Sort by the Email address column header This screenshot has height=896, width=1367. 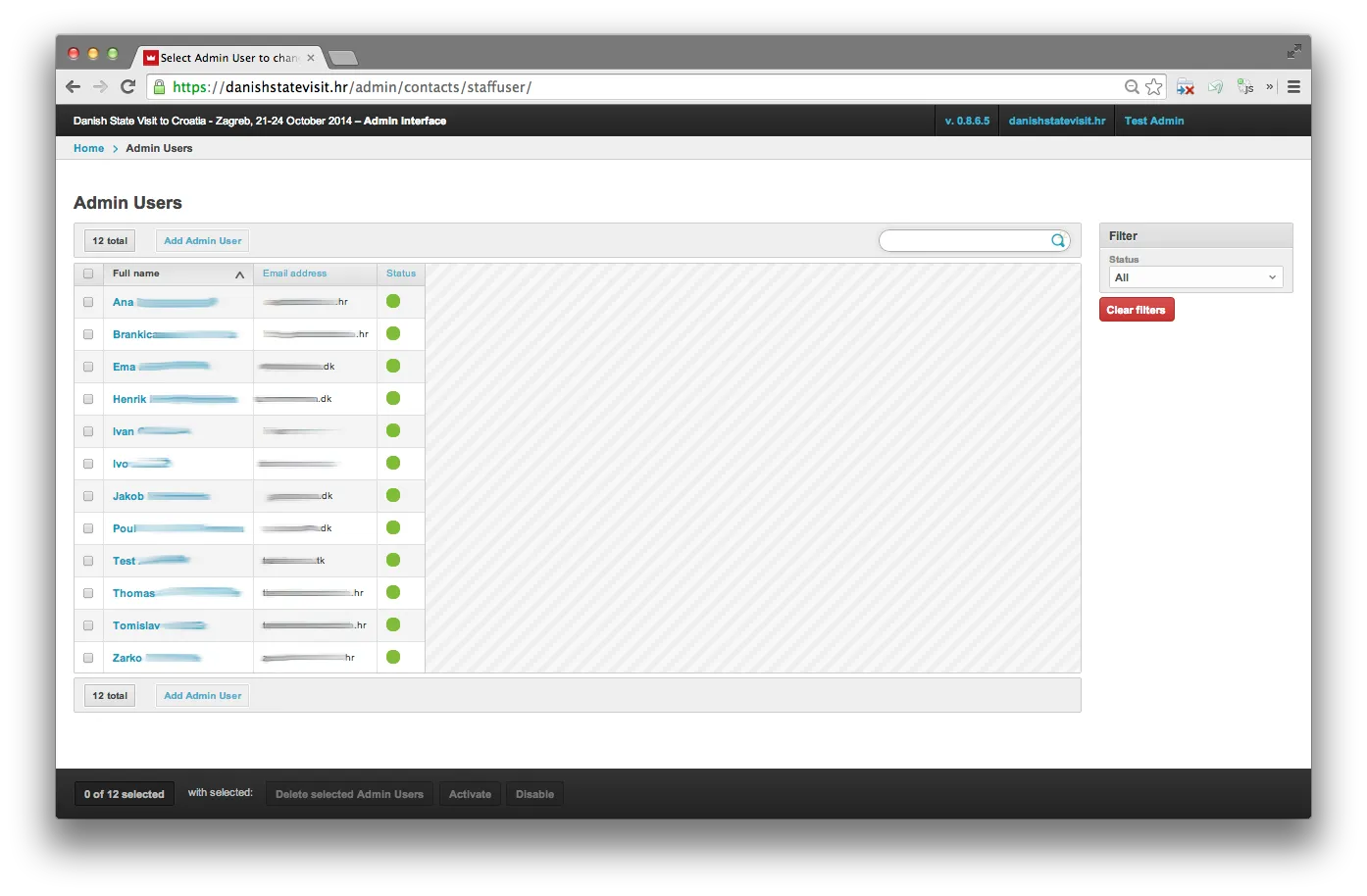click(x=294, y=274)
